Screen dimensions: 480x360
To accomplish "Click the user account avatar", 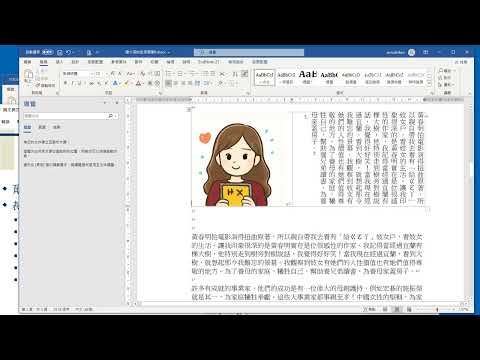I will (412, 52).
